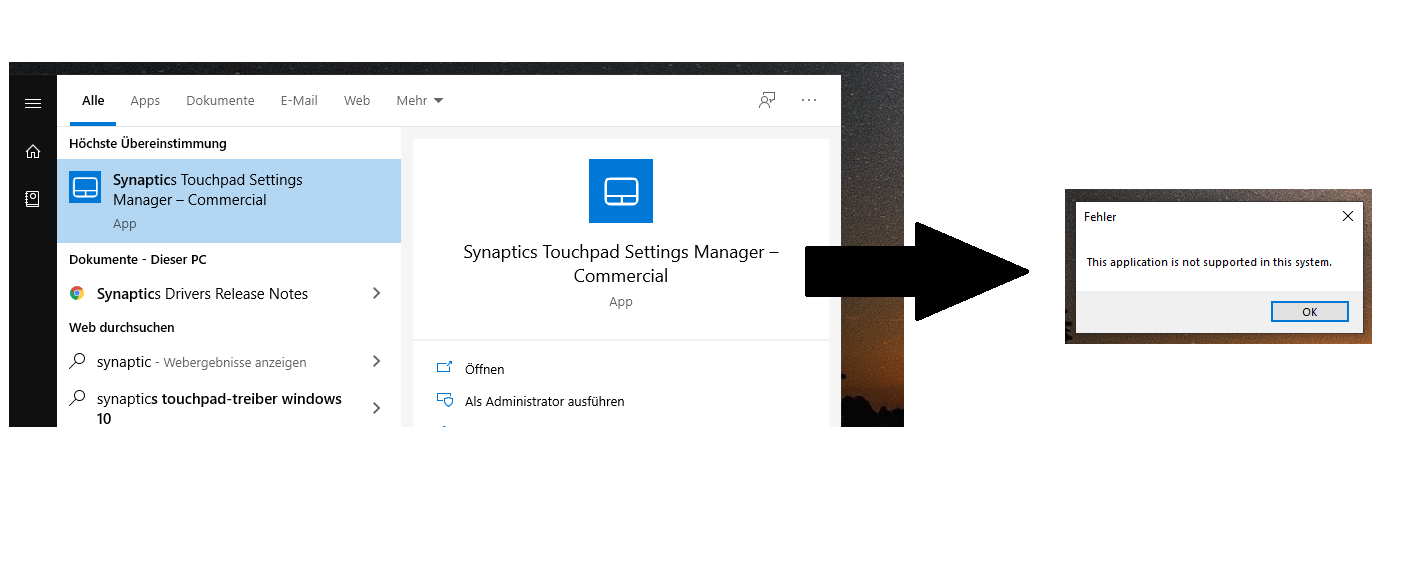Click the feedback person icon
Viewport: 1407px width, 570px height.
pyautogui.click(x=767, y=100)
